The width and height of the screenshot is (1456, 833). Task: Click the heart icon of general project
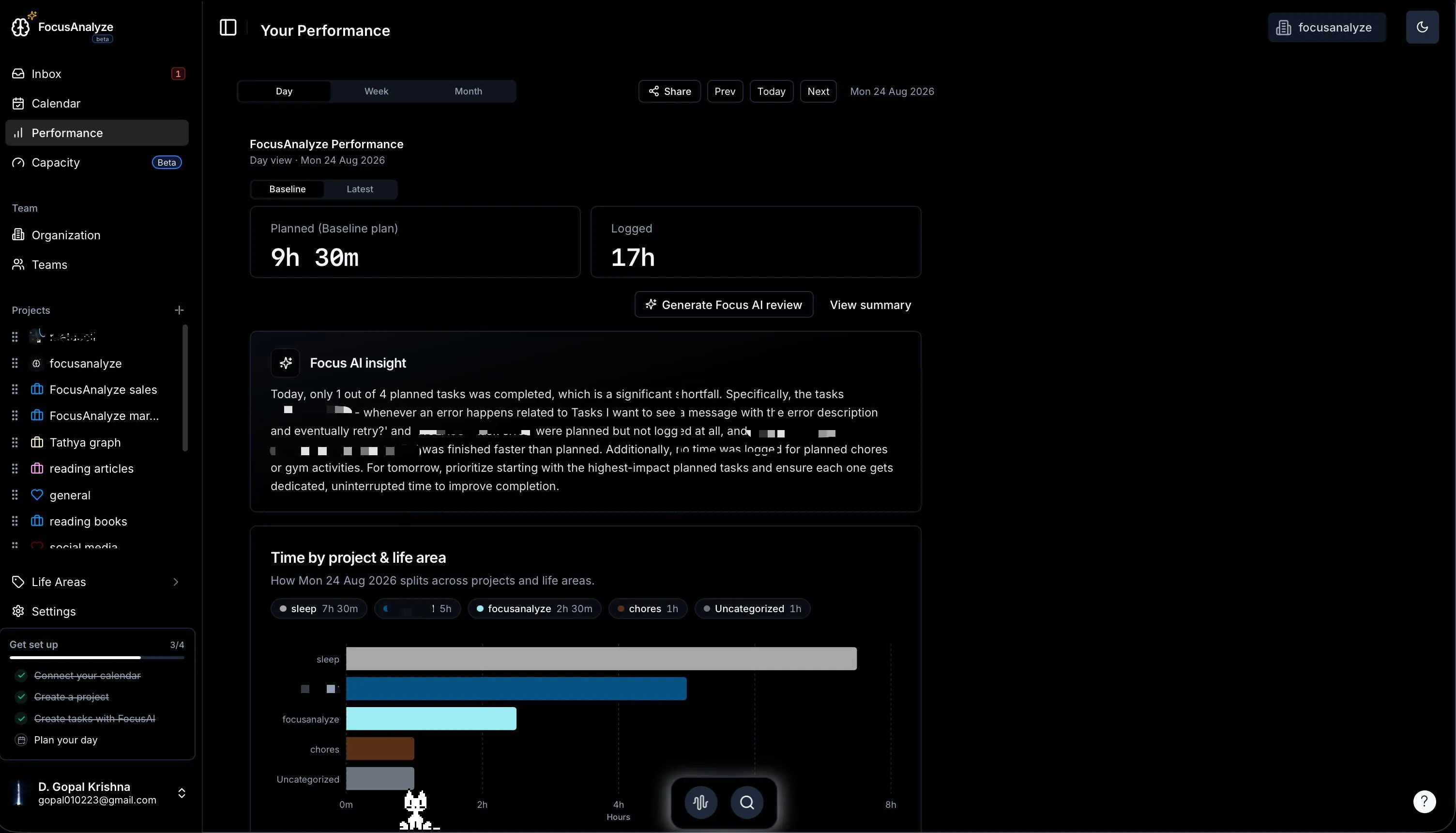37,495
